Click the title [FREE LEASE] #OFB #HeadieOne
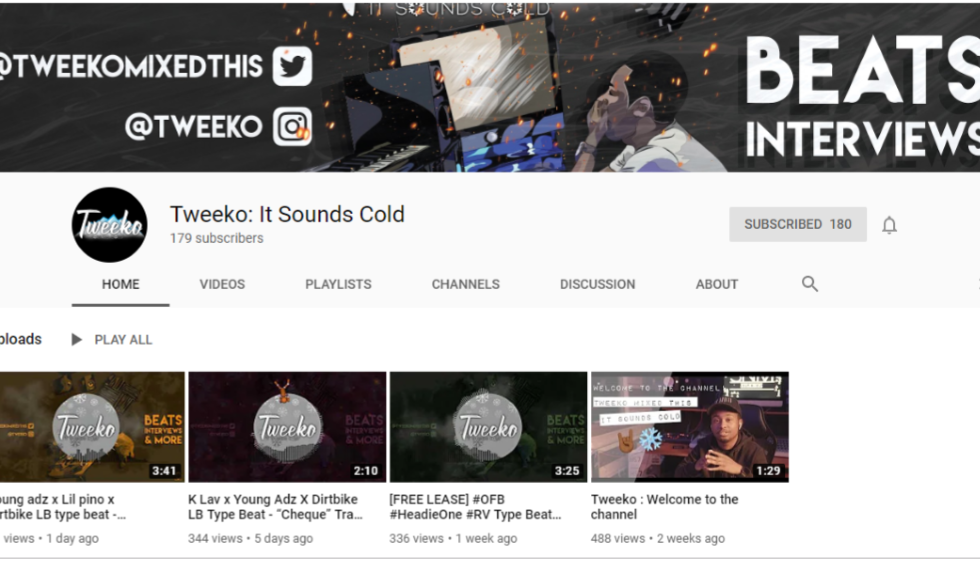The image size is (980, 561). [x=475, y=507]
